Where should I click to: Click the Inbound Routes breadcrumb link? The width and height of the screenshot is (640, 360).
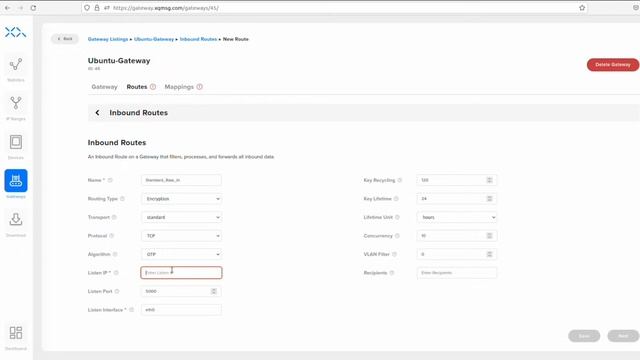[x=198, y=39]
